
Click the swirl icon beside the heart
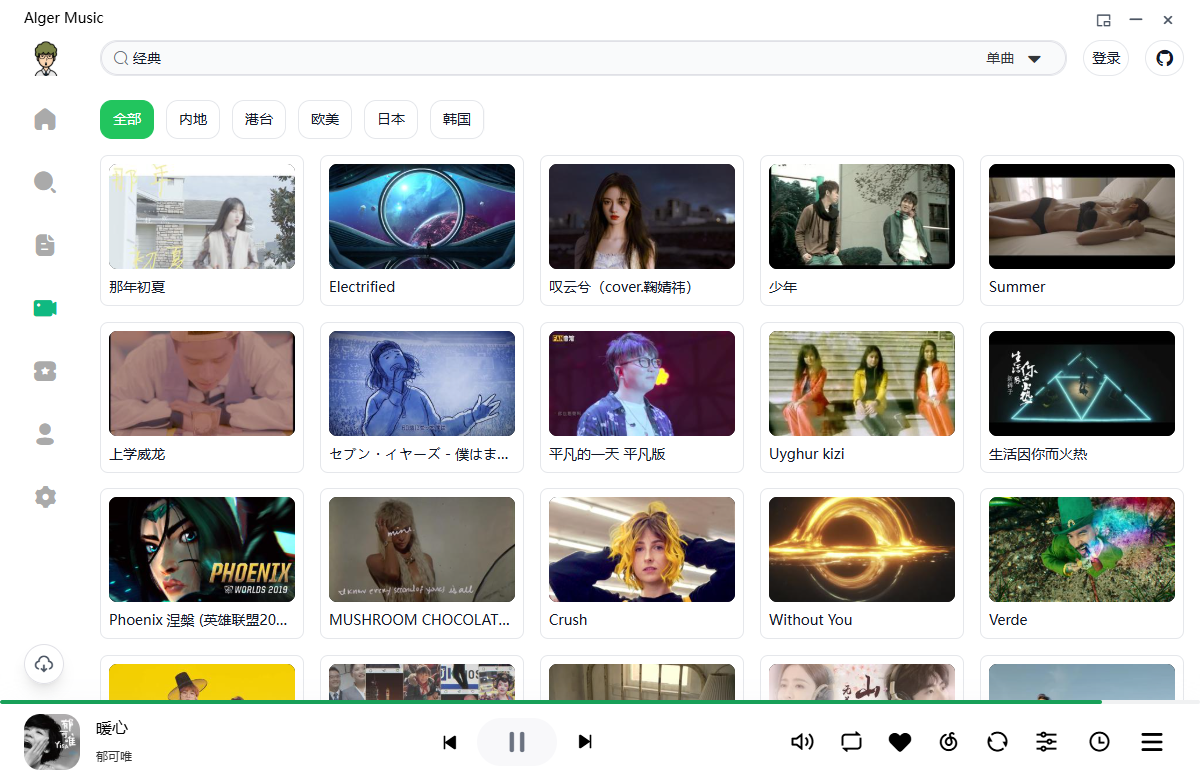point(949,742)
